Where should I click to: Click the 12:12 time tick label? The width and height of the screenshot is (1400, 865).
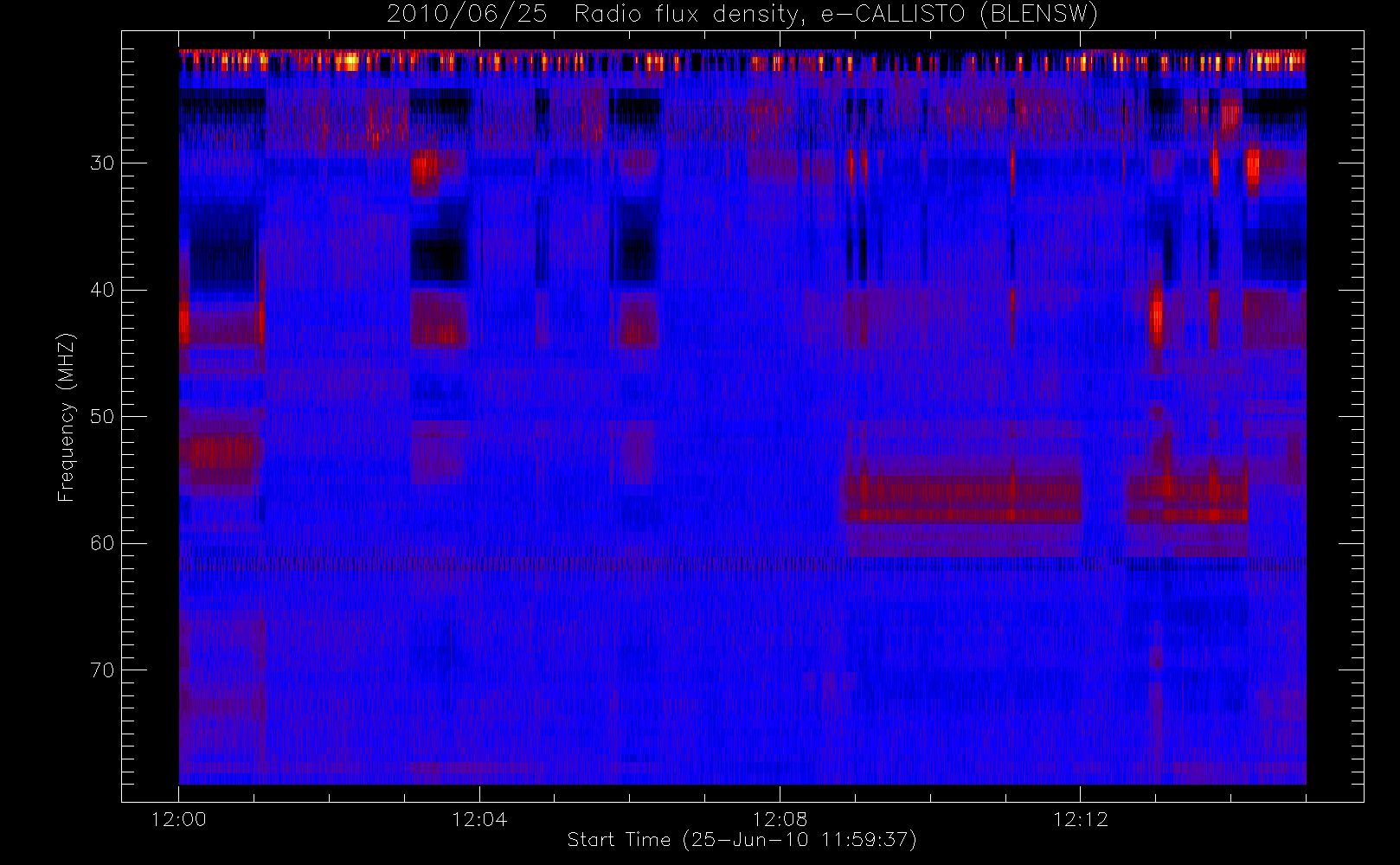[x=1080, y=819]
